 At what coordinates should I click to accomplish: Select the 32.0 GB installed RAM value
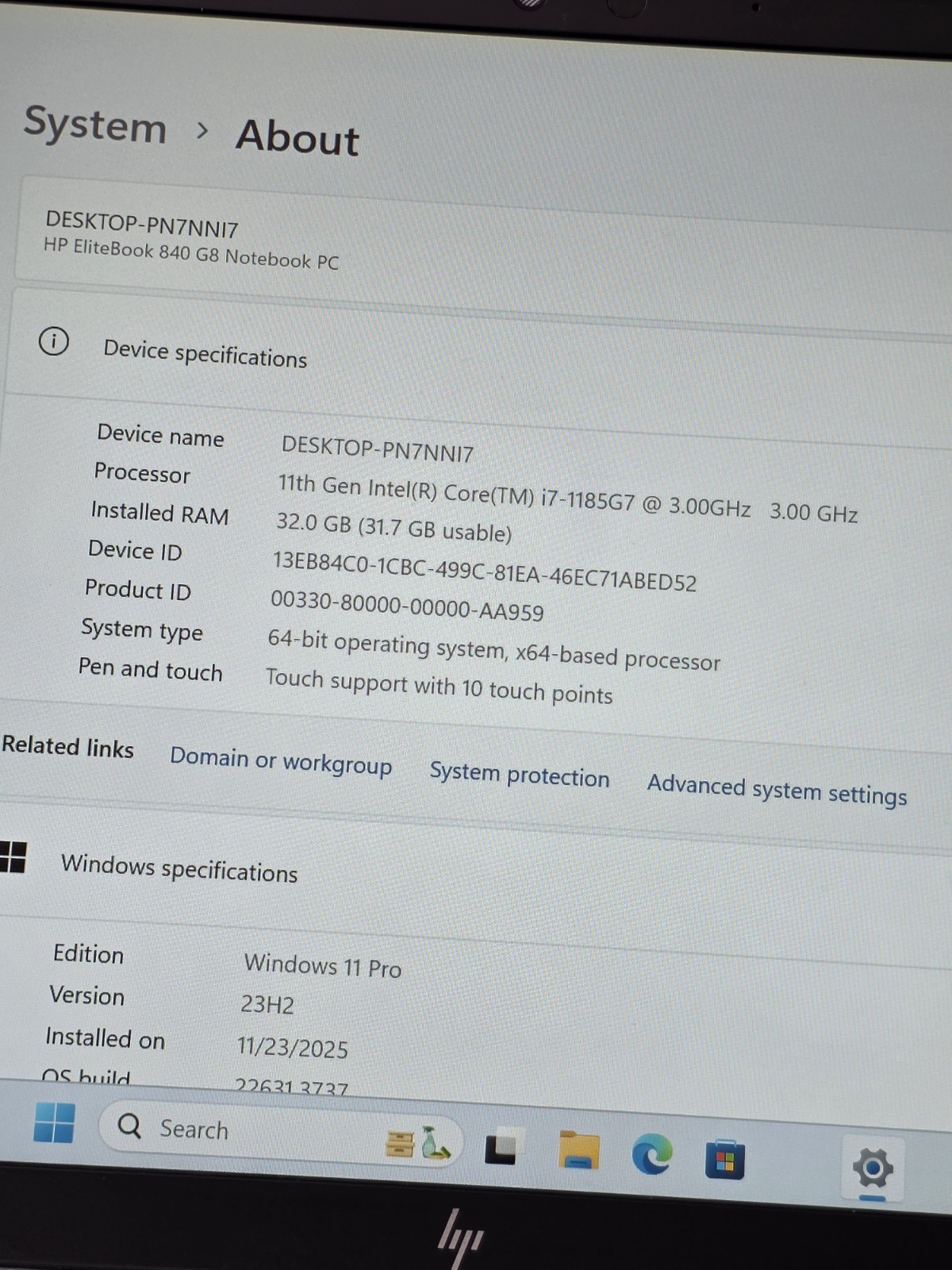point(393,527)
